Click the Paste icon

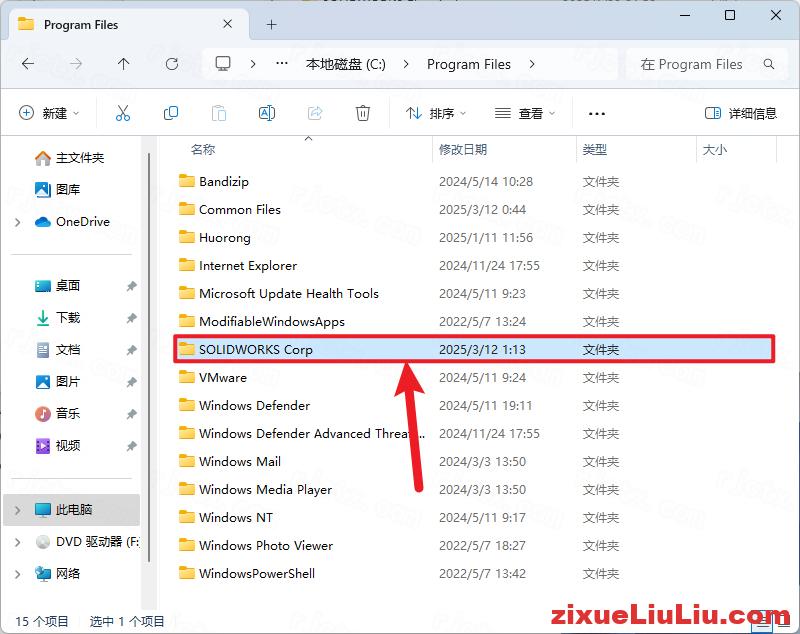coord(219,113)
